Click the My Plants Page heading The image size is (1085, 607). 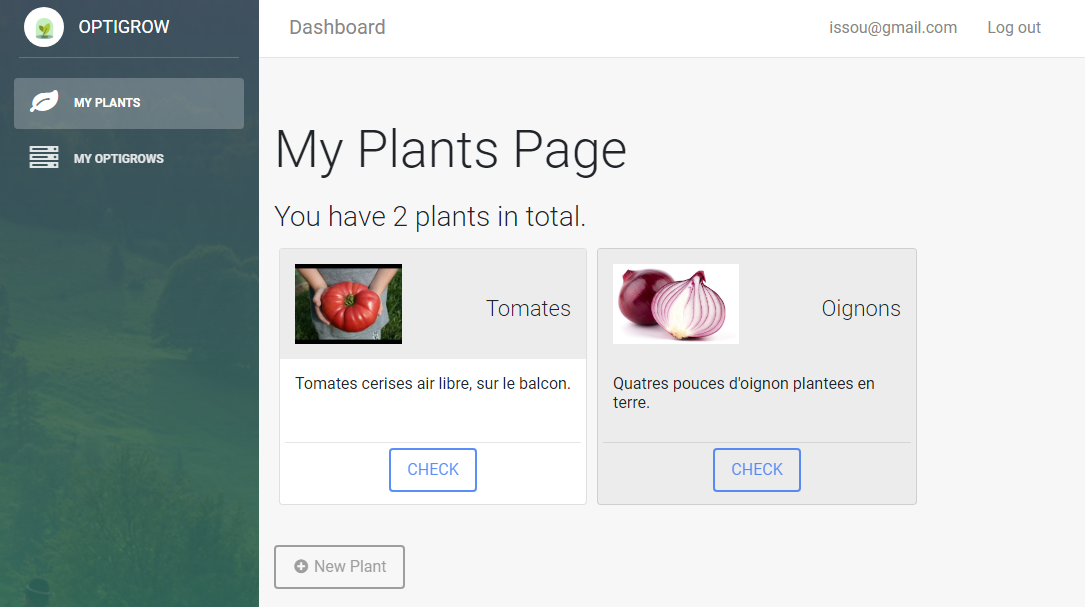[450, 149]
